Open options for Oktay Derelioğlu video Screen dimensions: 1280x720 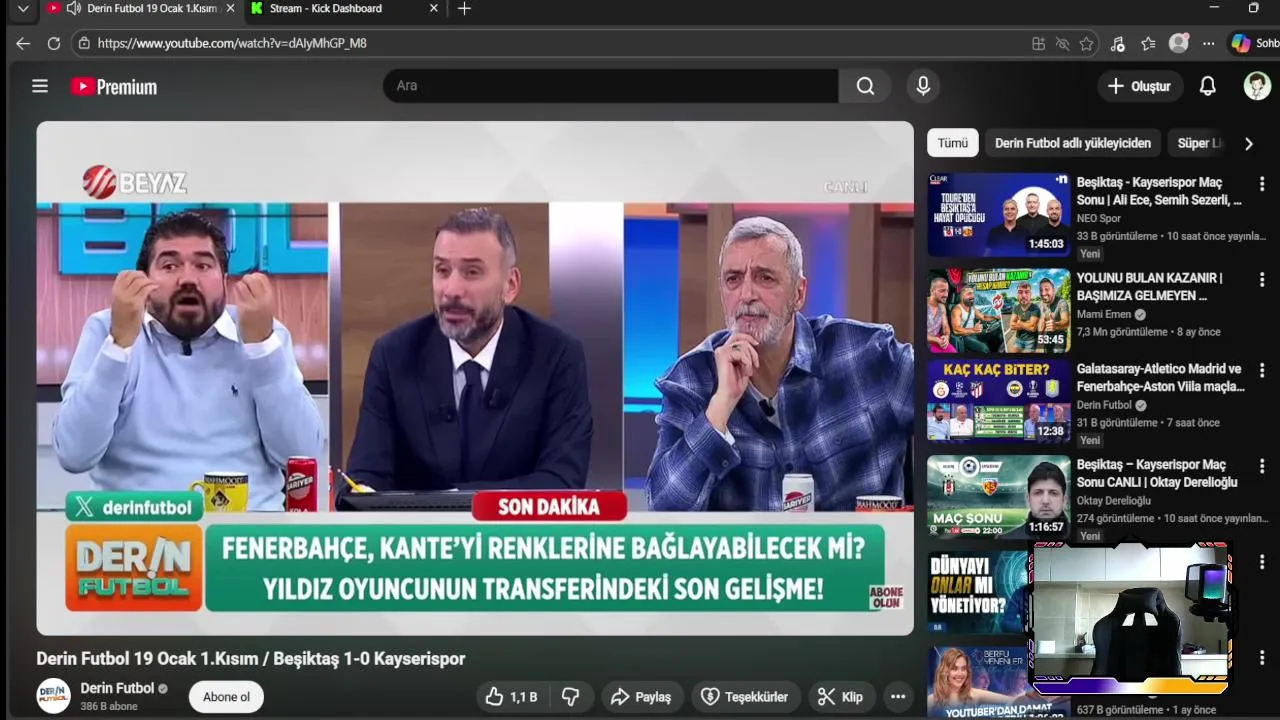click(1262, 467)
